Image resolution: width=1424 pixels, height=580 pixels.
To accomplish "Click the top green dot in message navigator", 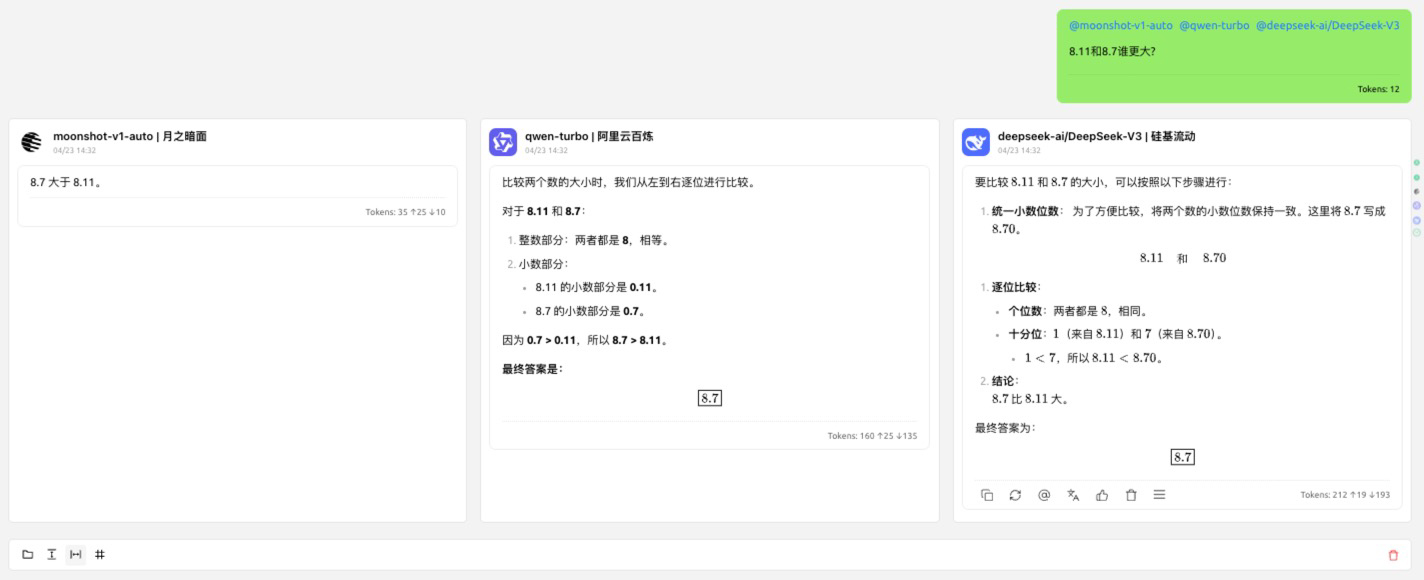I will pyautogui.click(x=1417, y=162).
